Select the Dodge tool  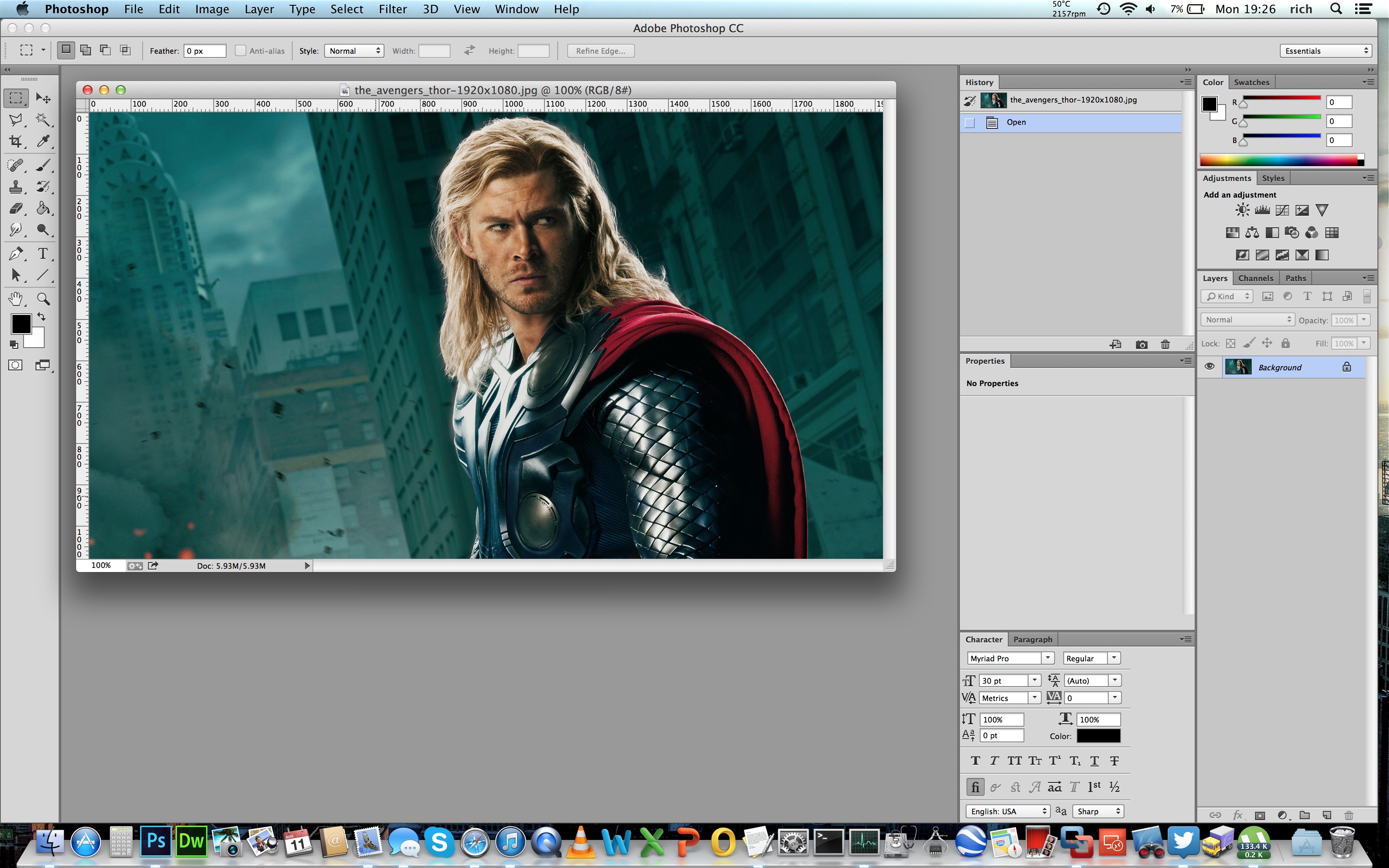[x=43, y=230]
